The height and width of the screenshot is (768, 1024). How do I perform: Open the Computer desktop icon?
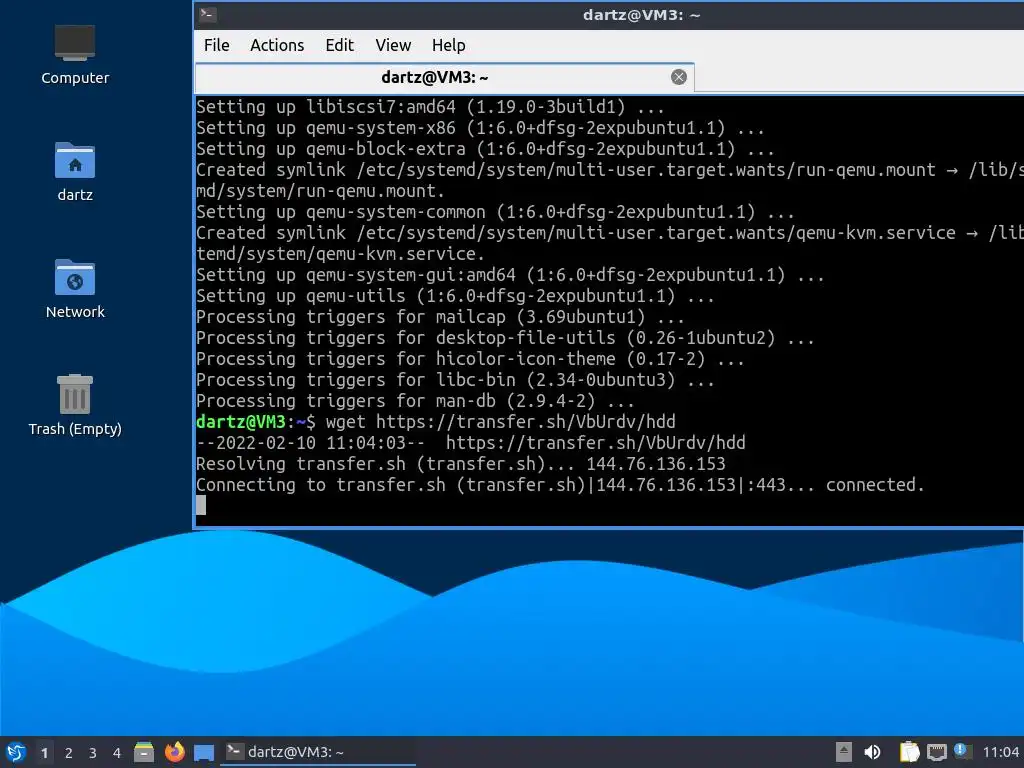[74, 55]
